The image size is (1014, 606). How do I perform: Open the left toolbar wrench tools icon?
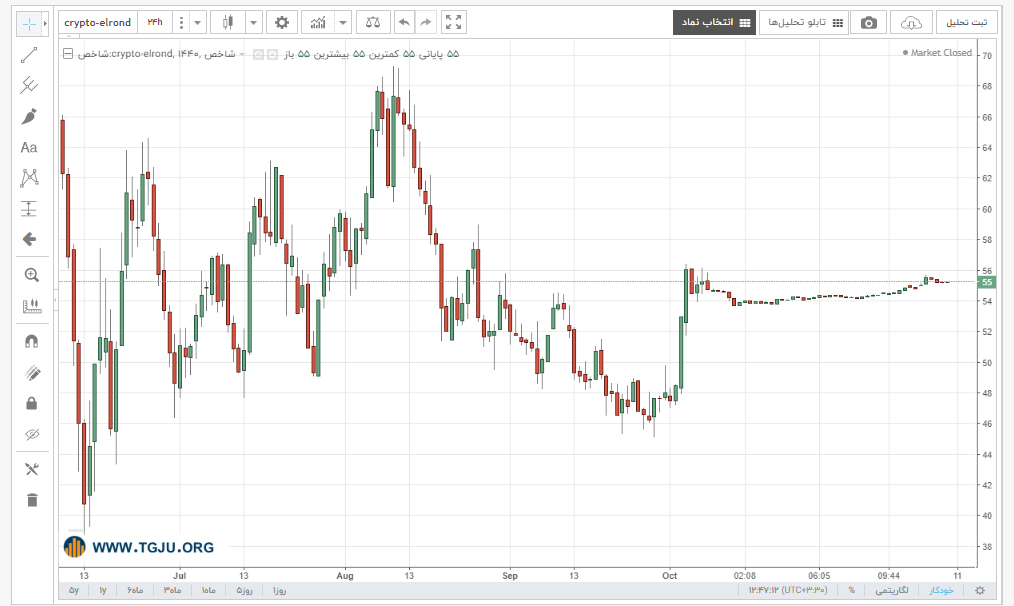32,469
